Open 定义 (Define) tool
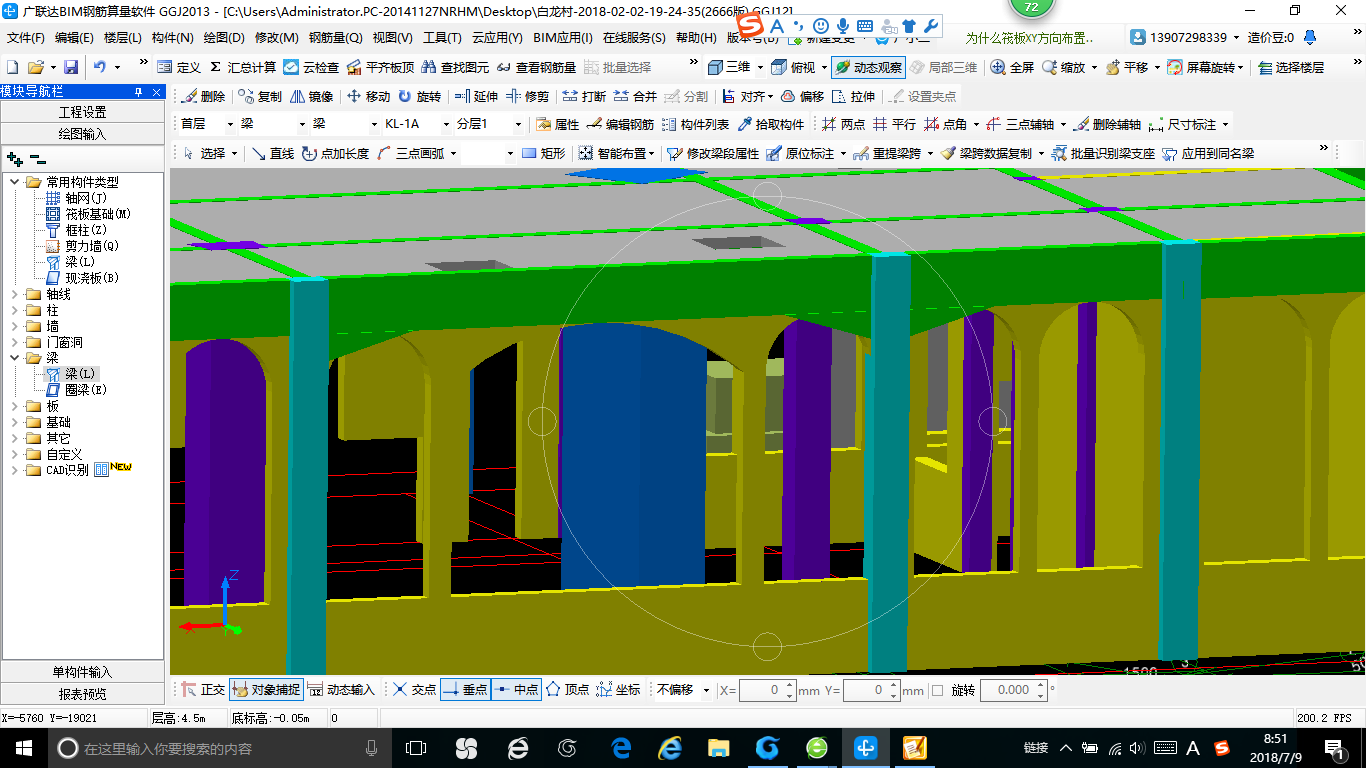Screen dimensions: 1366x768 pyautogui.click(x=179, y=67)
